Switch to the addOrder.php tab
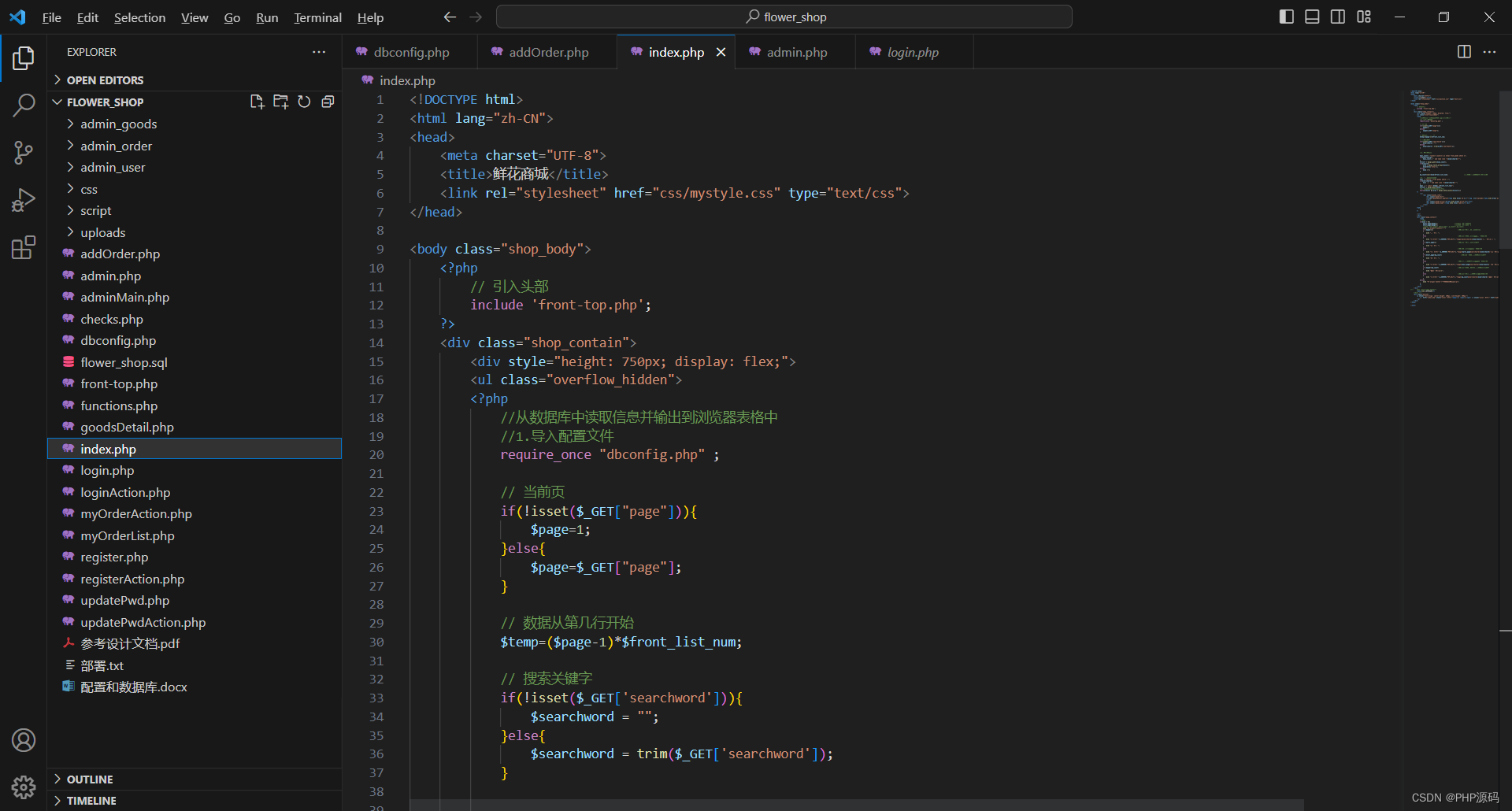 point(547,52)
